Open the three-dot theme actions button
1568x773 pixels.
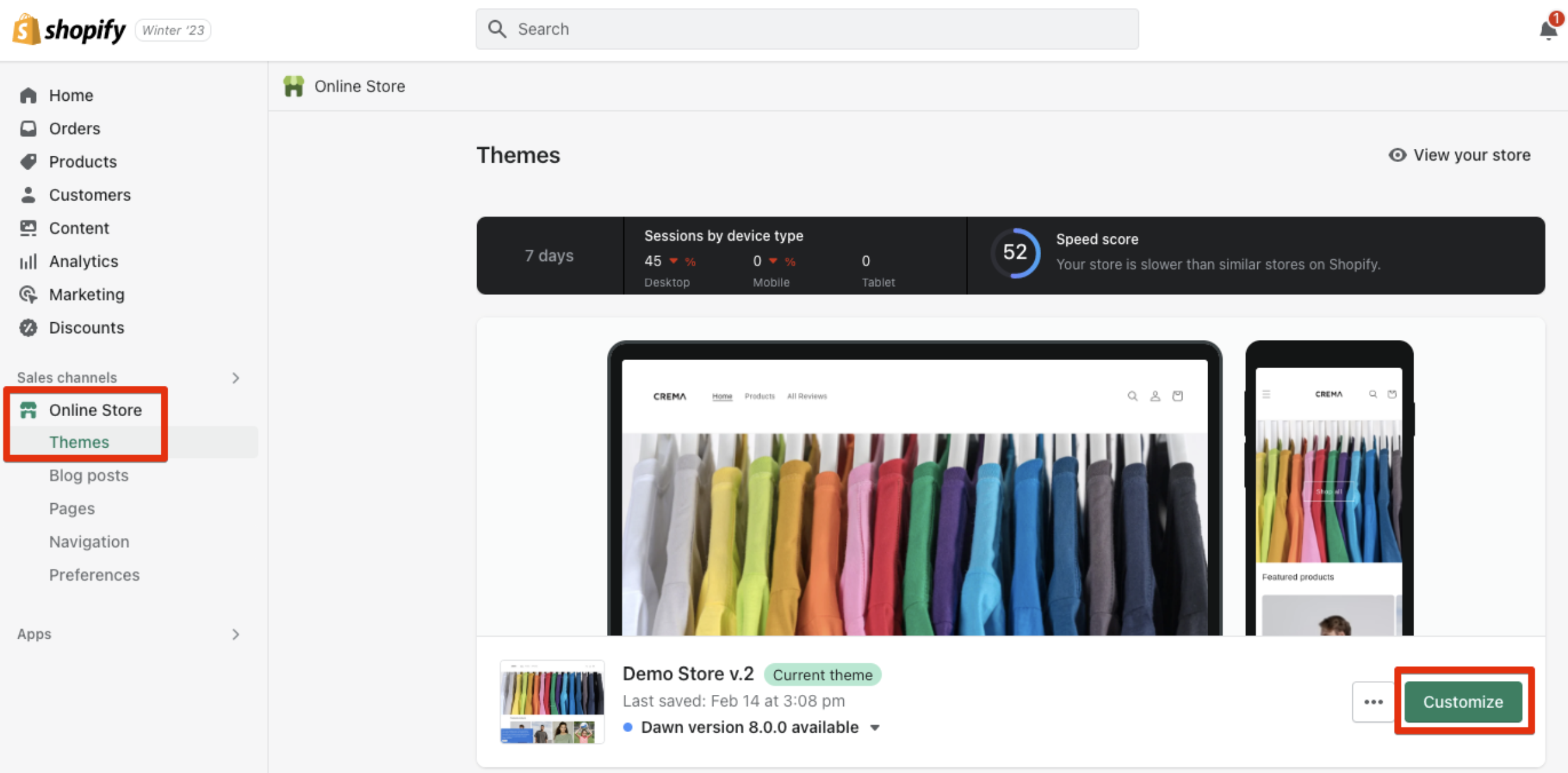coord(1373,702)
